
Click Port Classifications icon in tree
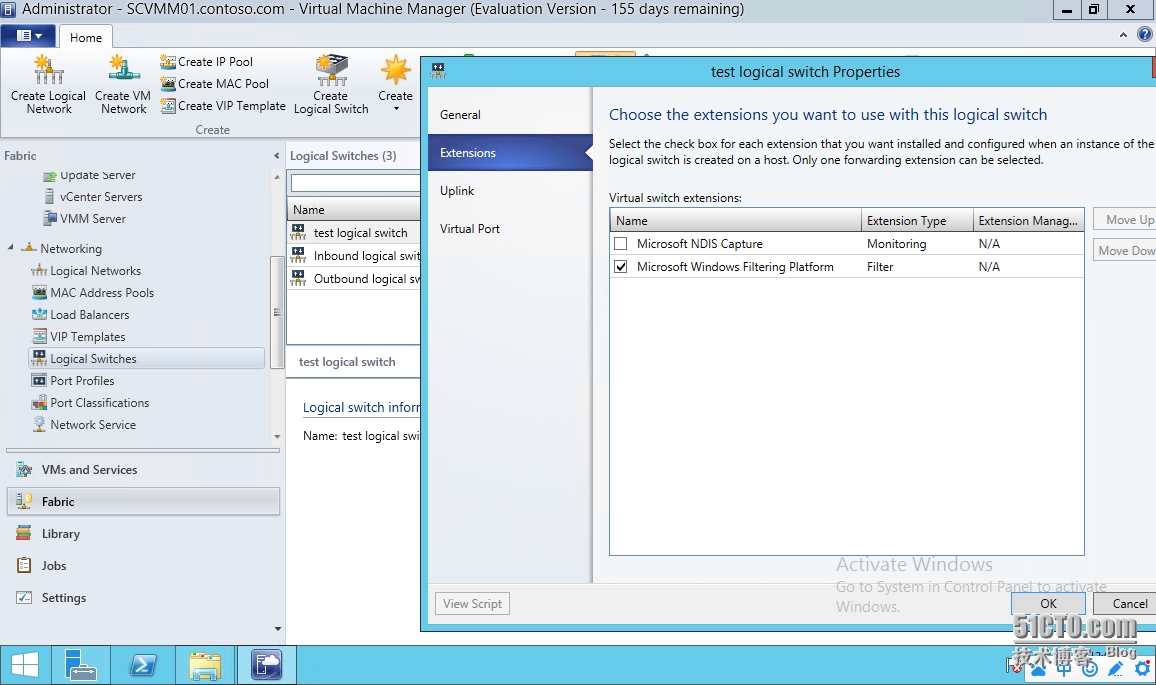39,403
